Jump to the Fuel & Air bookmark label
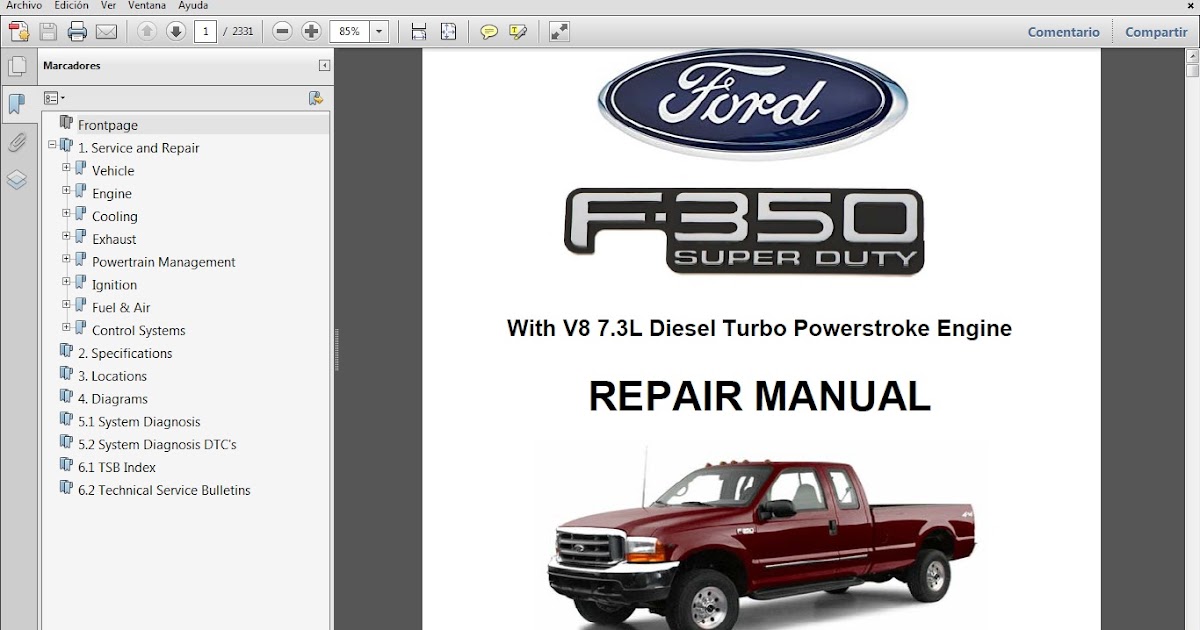 (x=121, y=308)
